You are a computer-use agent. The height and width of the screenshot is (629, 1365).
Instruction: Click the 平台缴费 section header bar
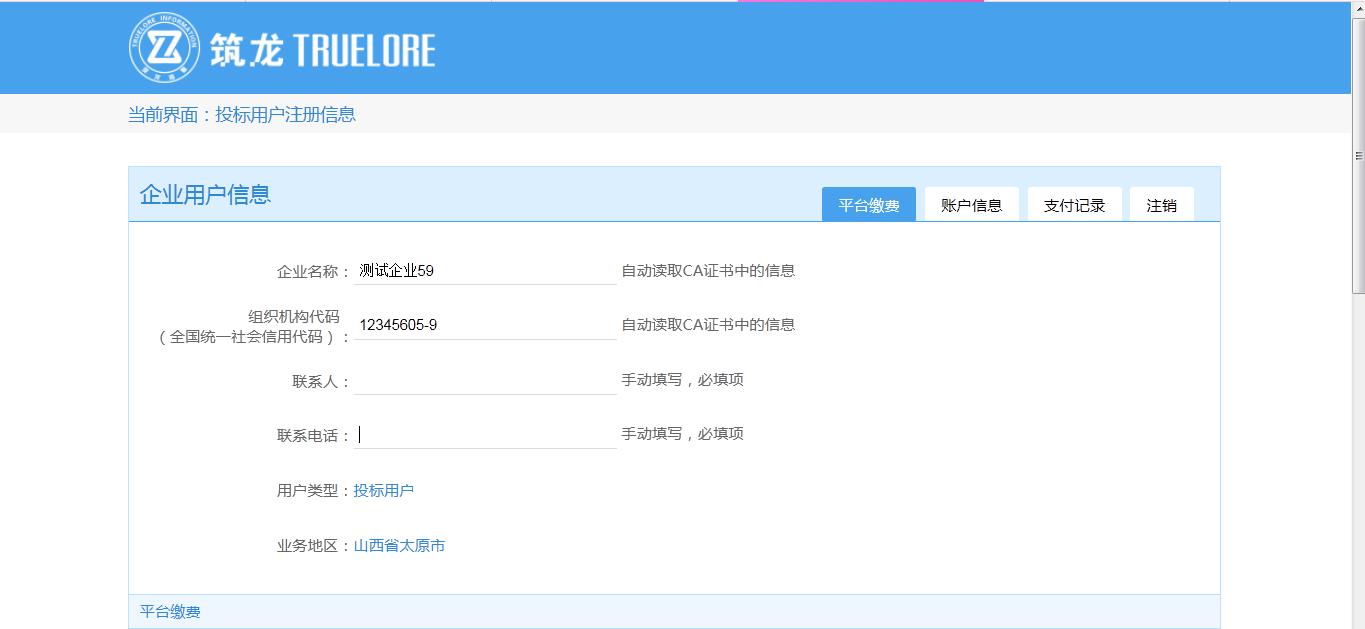[x=673, y=611]
